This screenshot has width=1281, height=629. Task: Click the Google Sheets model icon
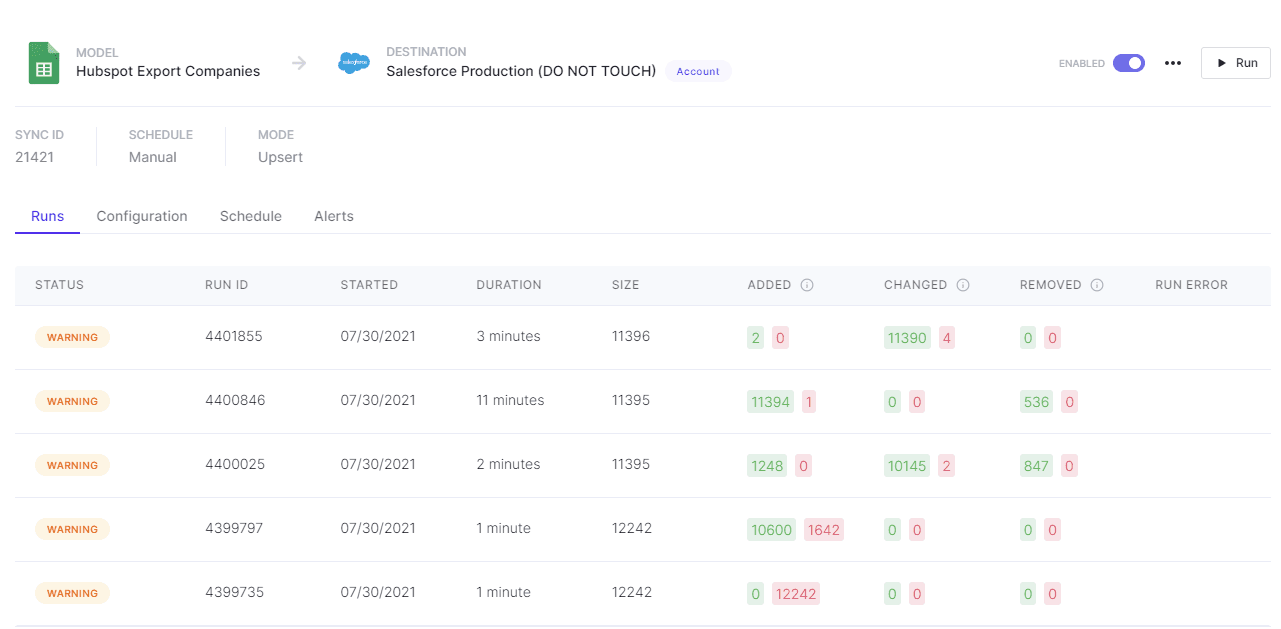click(43, 63)
